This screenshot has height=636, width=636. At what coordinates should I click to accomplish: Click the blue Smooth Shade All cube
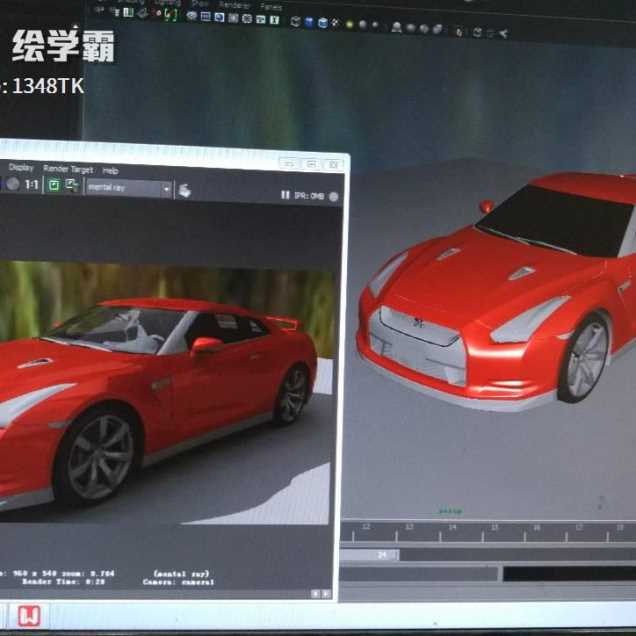coord(309,22)
